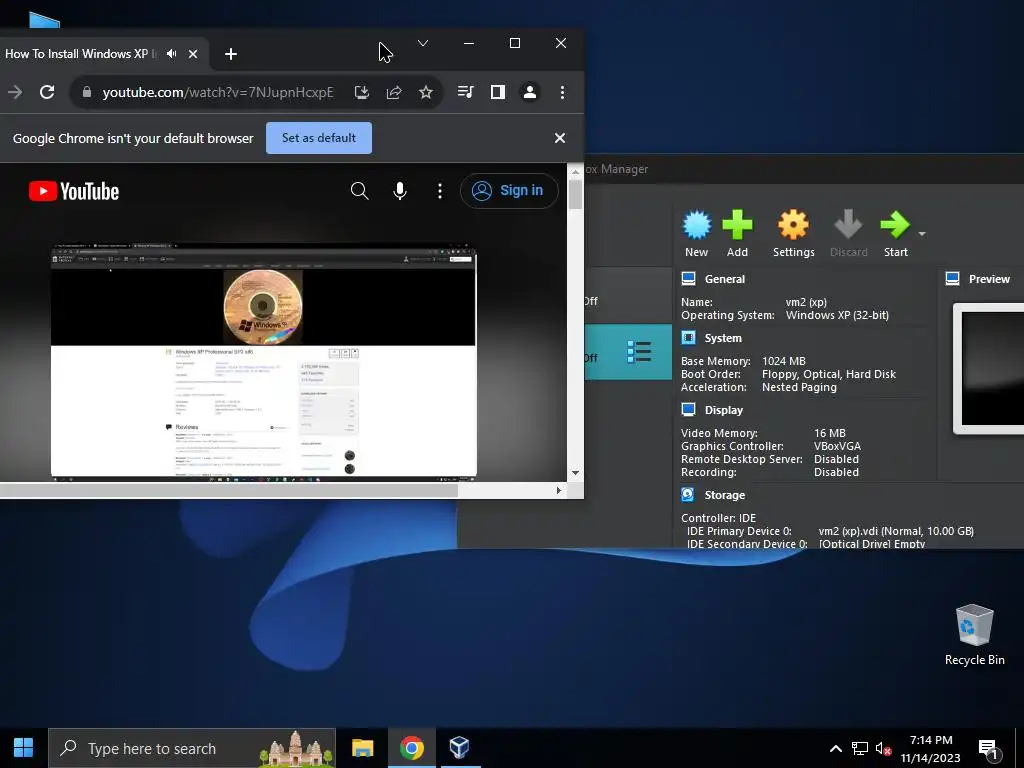Open the Chrome profile avatar
The image size is (1024, 768).
pos(530,92)
